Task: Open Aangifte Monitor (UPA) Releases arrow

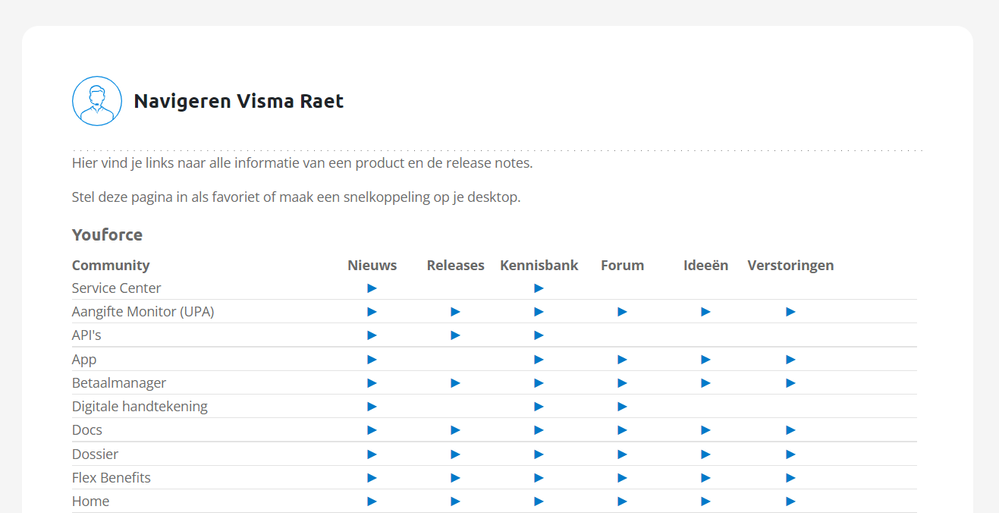Action: coord(455,312)
